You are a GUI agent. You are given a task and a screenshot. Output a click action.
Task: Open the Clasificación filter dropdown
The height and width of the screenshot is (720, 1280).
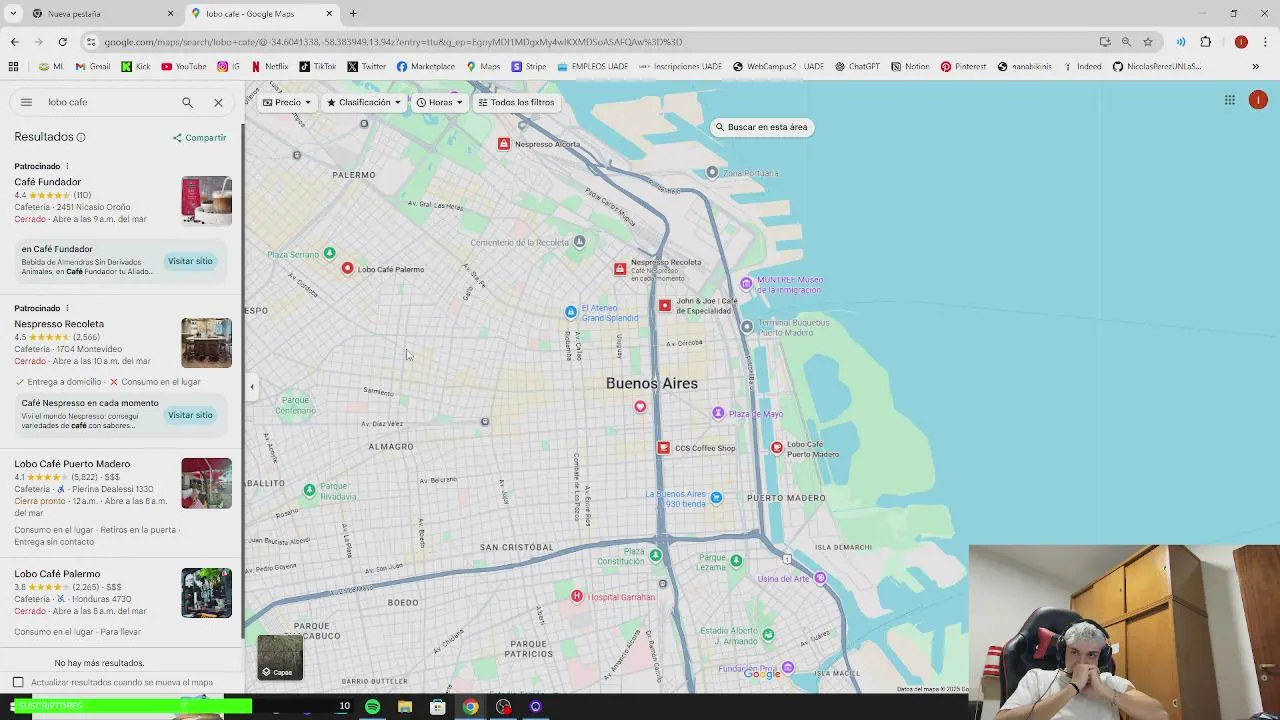(x=364, y=102)
